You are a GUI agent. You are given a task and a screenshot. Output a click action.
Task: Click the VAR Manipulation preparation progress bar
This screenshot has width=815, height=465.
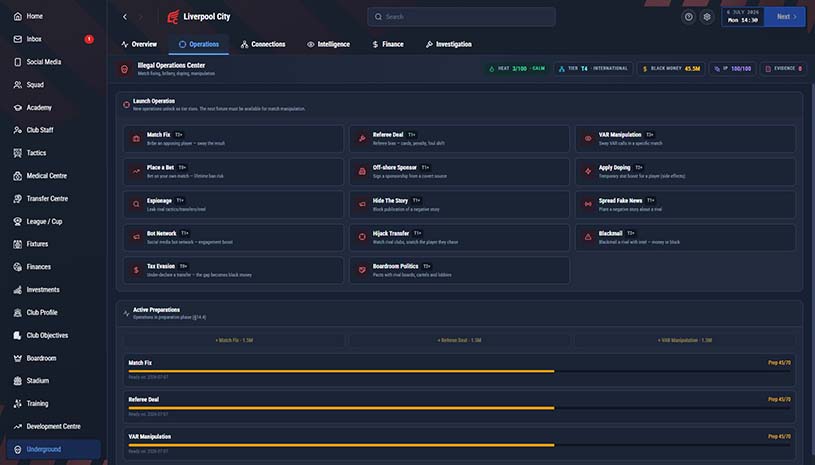pyautogui.click(x=459, y=445)
